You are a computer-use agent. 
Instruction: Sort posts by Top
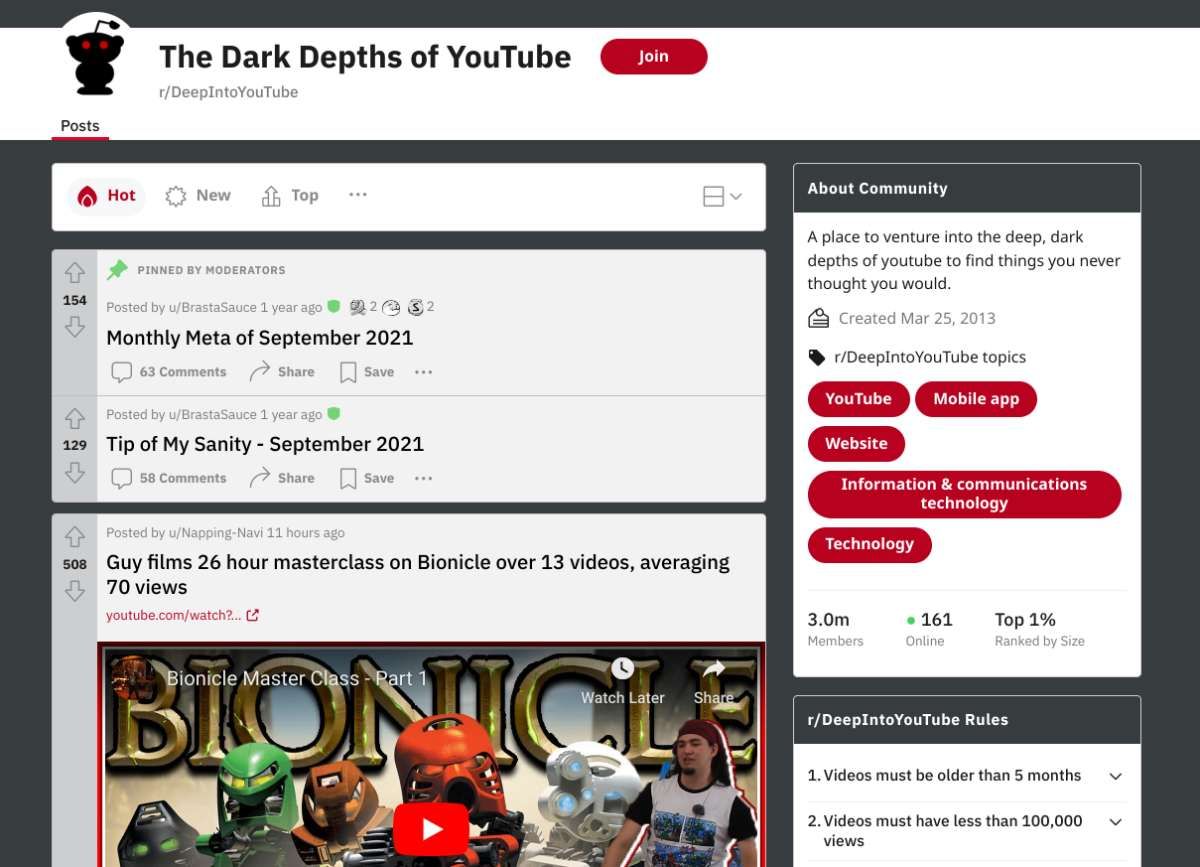coord(290,196)
